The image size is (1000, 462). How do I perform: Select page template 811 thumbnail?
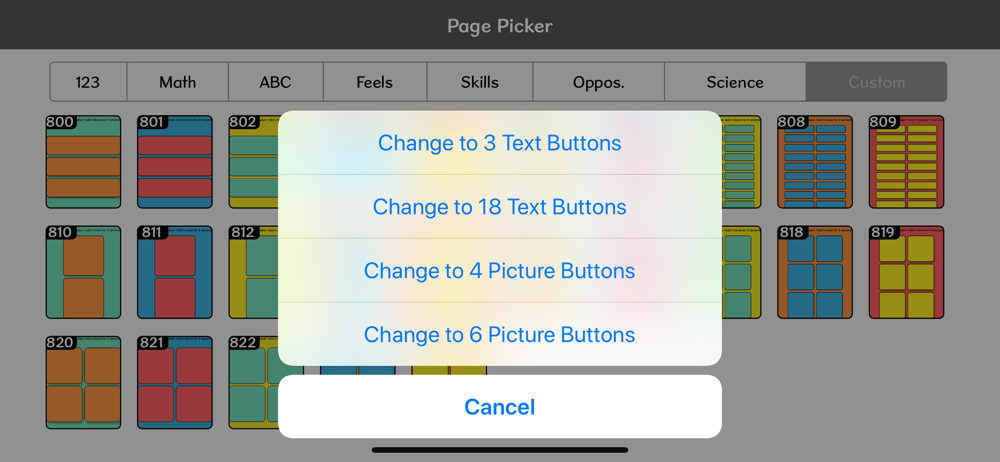pyautogui.click(x=175, y=272)
